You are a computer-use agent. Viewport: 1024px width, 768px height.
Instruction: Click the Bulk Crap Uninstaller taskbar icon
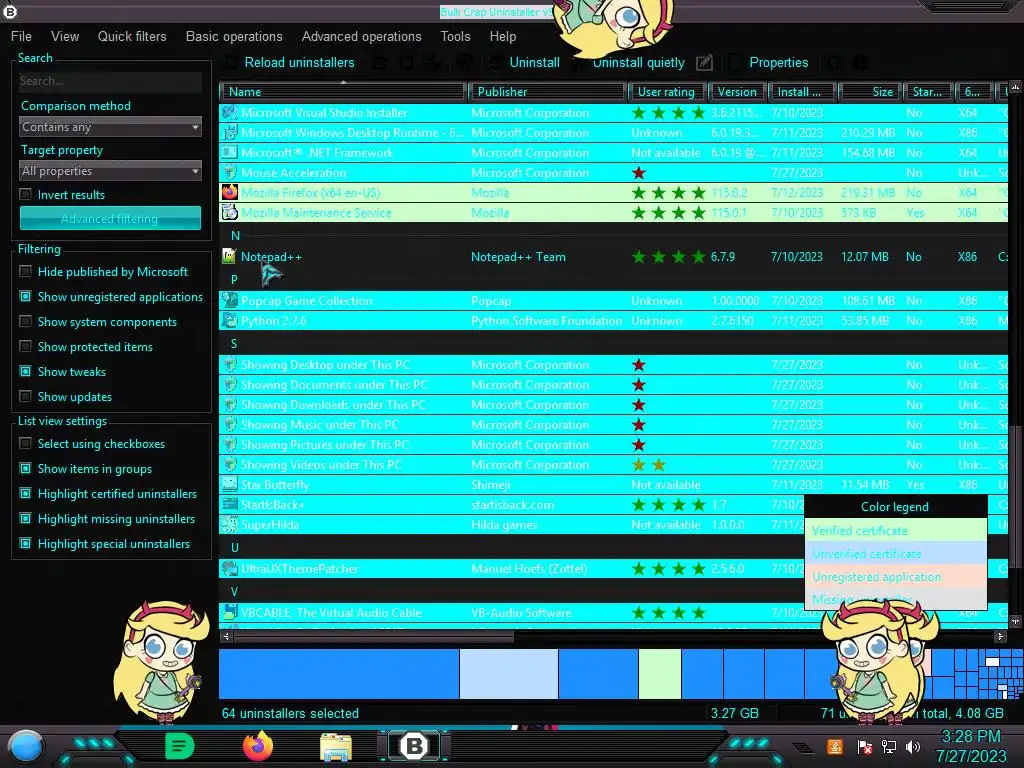(414, 746)
